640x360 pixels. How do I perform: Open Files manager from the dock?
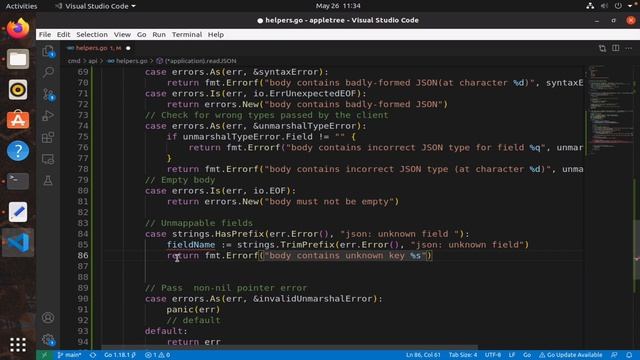pos(18,59)
